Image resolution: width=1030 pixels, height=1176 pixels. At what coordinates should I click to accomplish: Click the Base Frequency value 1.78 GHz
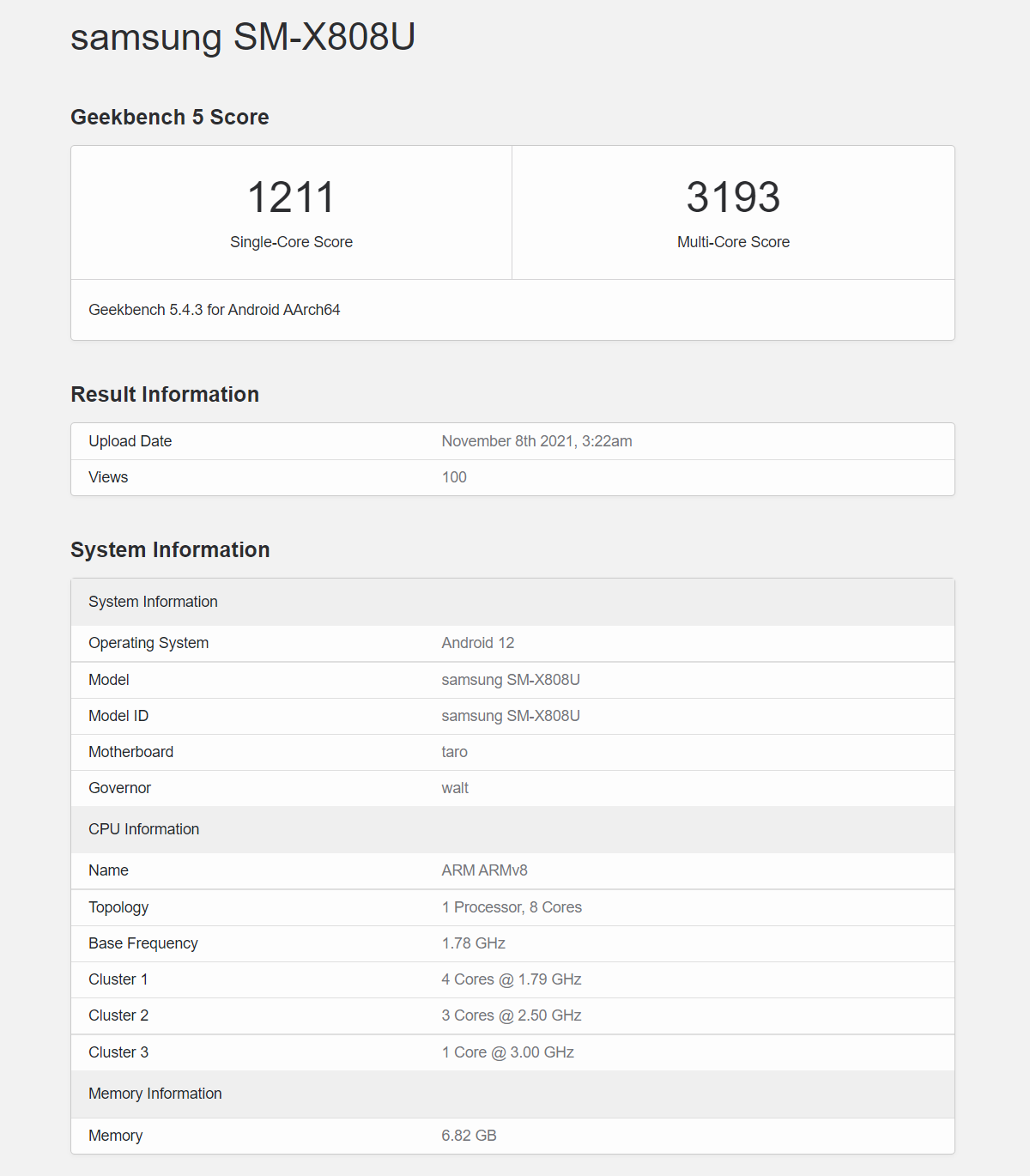coord(473,943)
